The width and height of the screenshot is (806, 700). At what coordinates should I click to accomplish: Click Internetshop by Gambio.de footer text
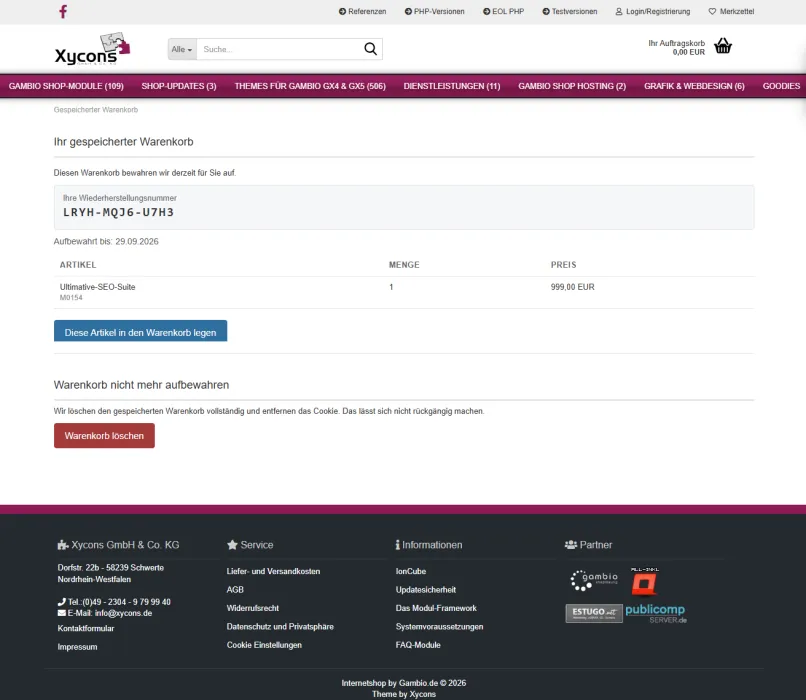(404, 683)
